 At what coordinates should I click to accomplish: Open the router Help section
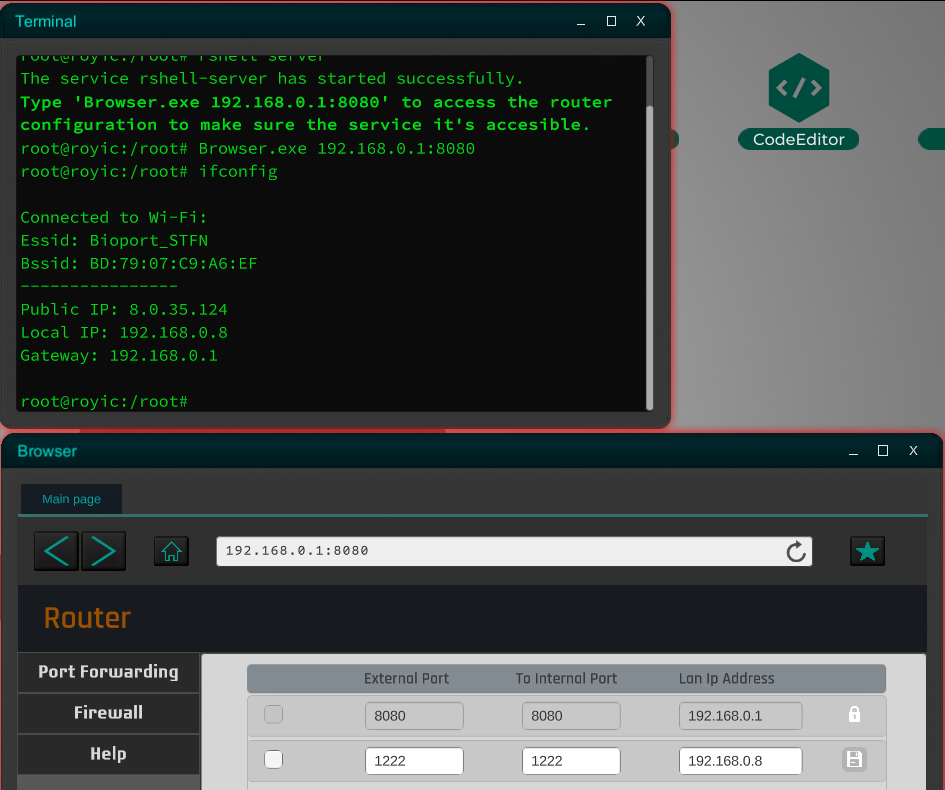tap(108, 754)
